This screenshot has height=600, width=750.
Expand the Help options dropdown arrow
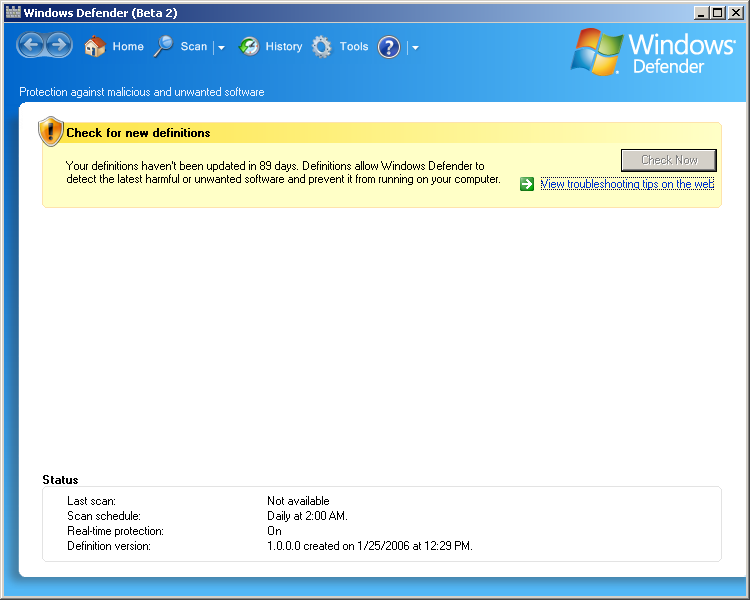(x=415, y=47)
